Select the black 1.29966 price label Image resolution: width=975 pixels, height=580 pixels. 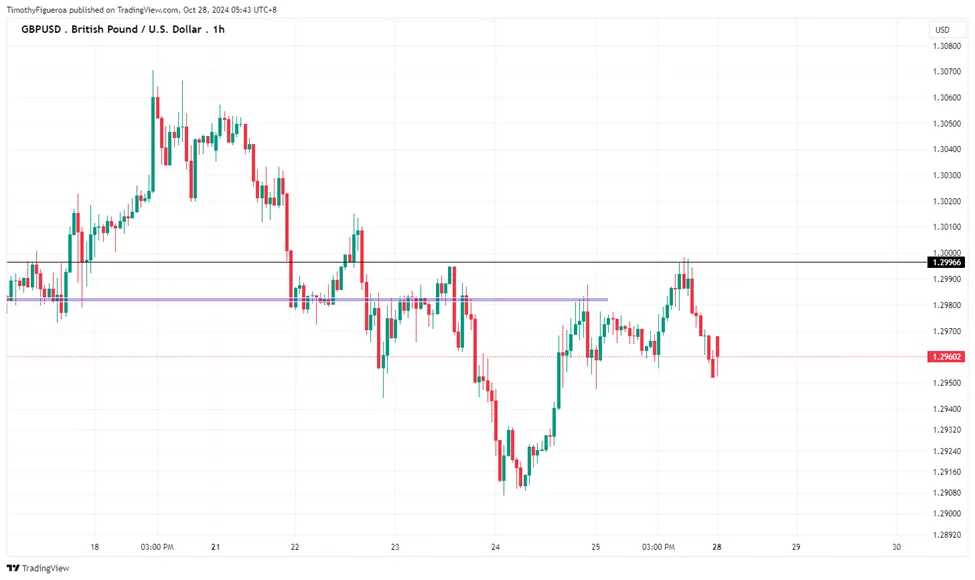(x=946, y=262)
